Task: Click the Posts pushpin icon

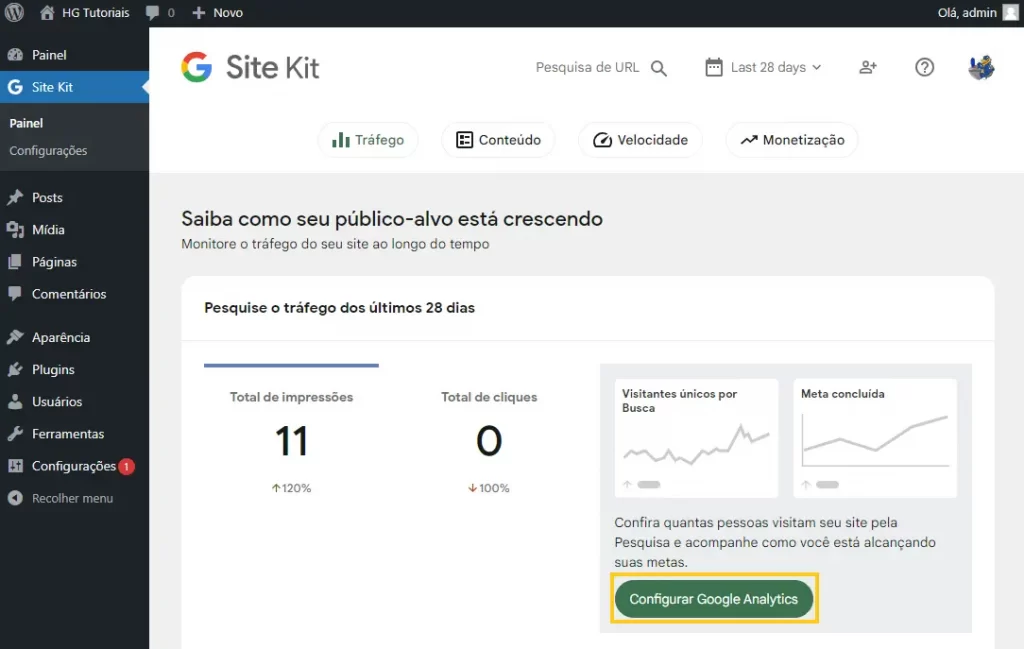Action: pos(15,197)
